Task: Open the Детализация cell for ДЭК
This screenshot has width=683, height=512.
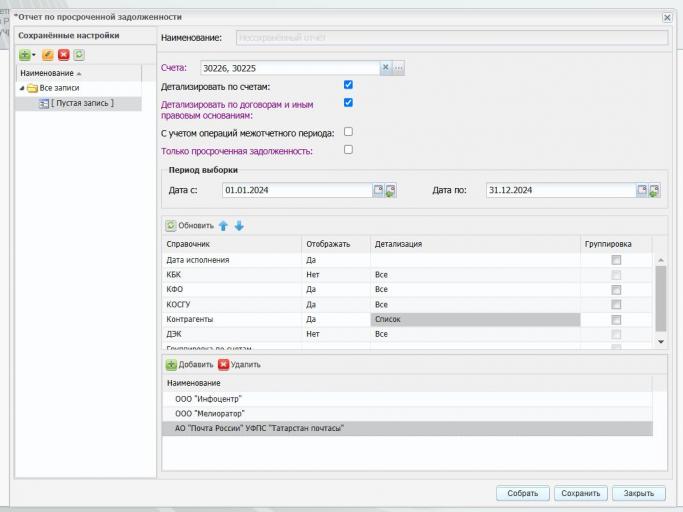Action: (475, 334)
